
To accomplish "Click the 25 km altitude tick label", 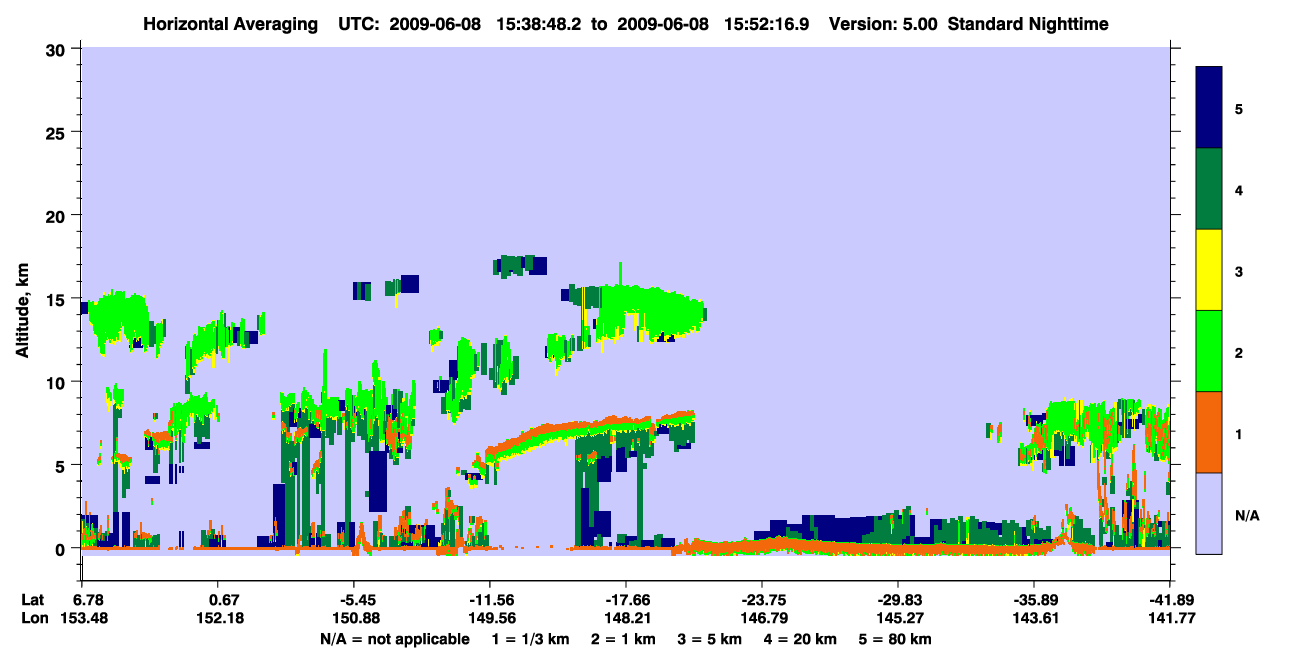I will click(57, 132).
